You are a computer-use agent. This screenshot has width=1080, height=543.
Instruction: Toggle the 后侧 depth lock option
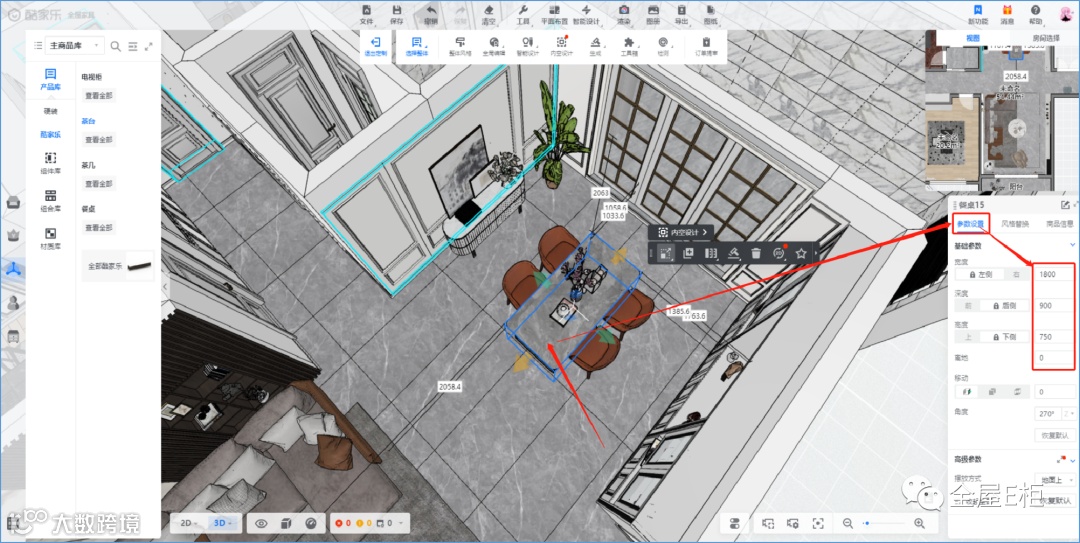tap(1005, 305)
